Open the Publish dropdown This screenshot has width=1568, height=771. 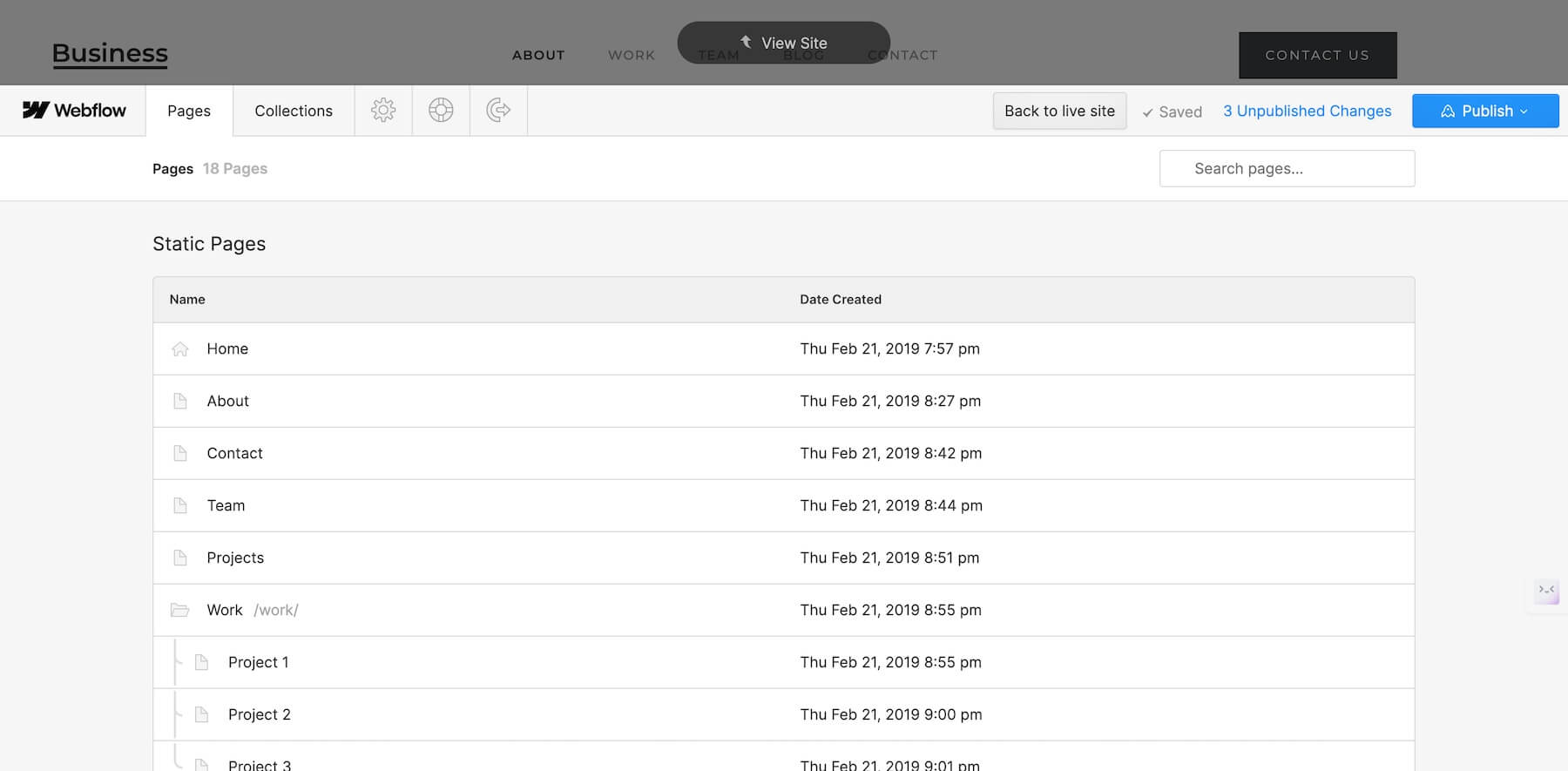tap(1484, 112)
